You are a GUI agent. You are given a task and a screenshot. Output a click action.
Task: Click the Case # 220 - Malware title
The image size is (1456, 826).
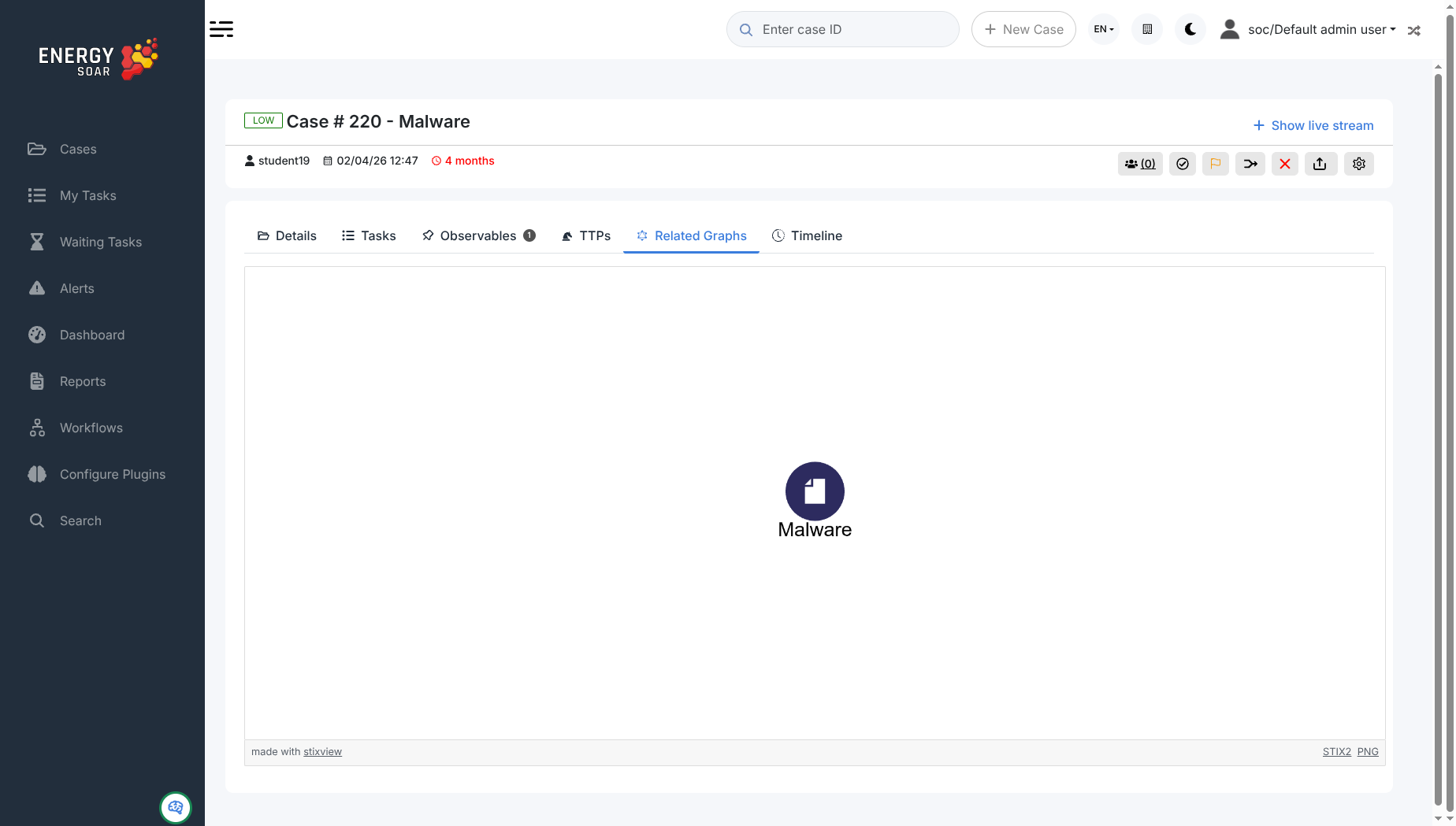point(378,121)
